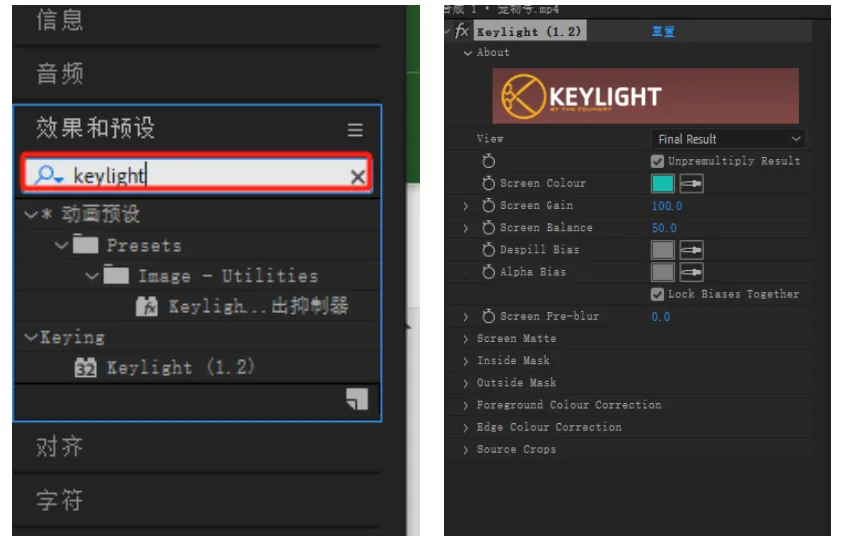Collapse the Image - Utilities folder

92,276
